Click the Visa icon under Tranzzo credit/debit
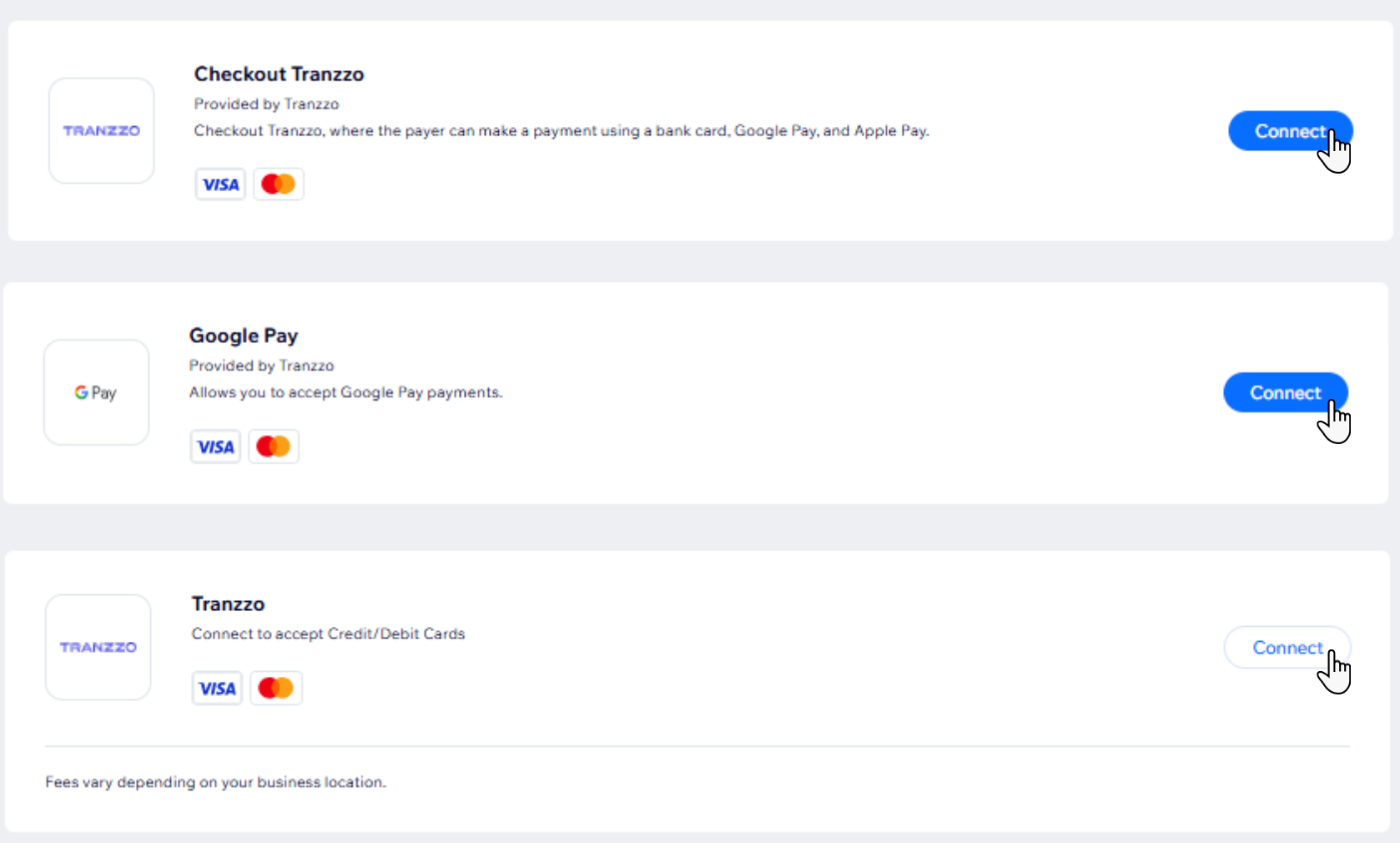Screen dimensions: 1400x843 (217, 689)
